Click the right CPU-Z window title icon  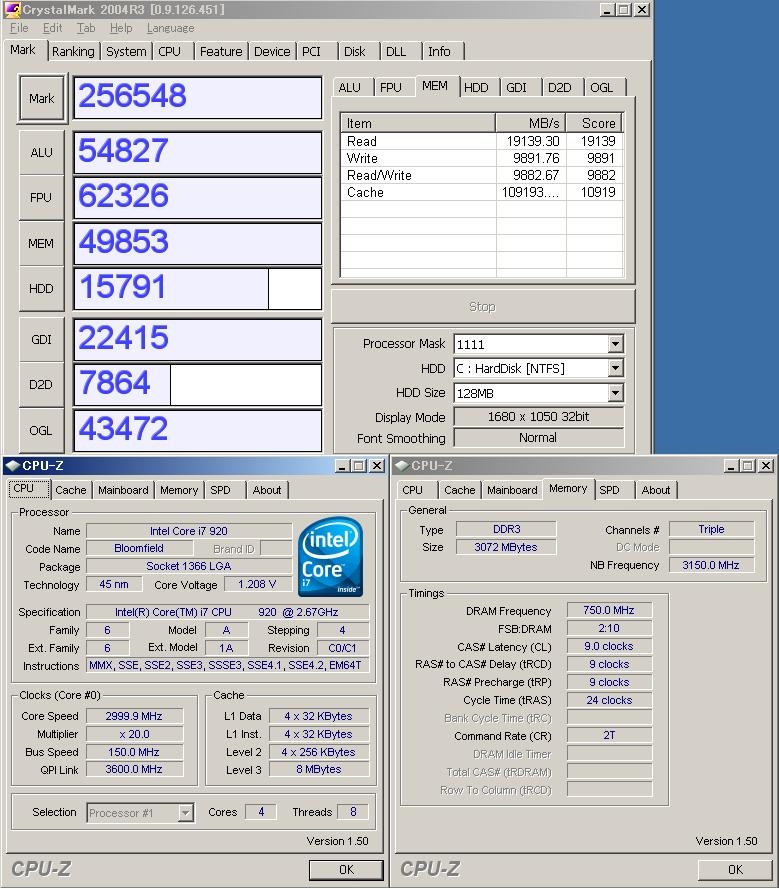pos(401,465)
